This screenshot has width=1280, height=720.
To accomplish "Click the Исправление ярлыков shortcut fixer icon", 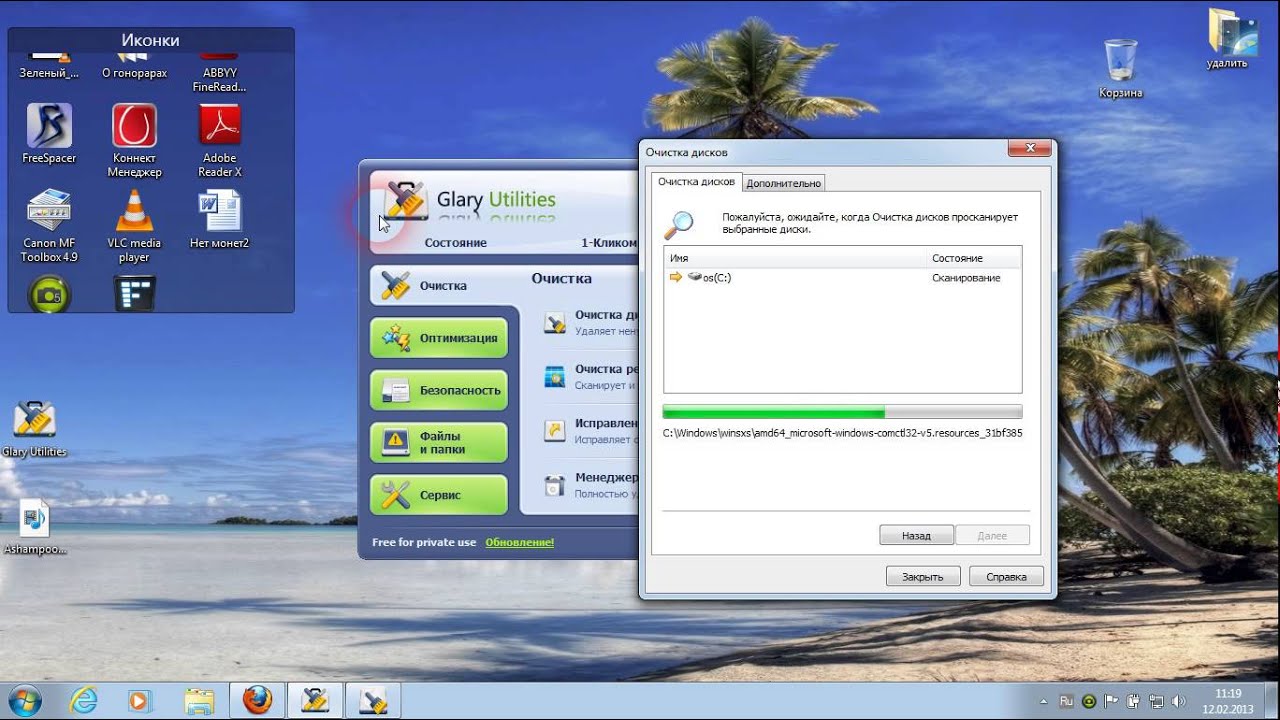I will pos(554,430).
